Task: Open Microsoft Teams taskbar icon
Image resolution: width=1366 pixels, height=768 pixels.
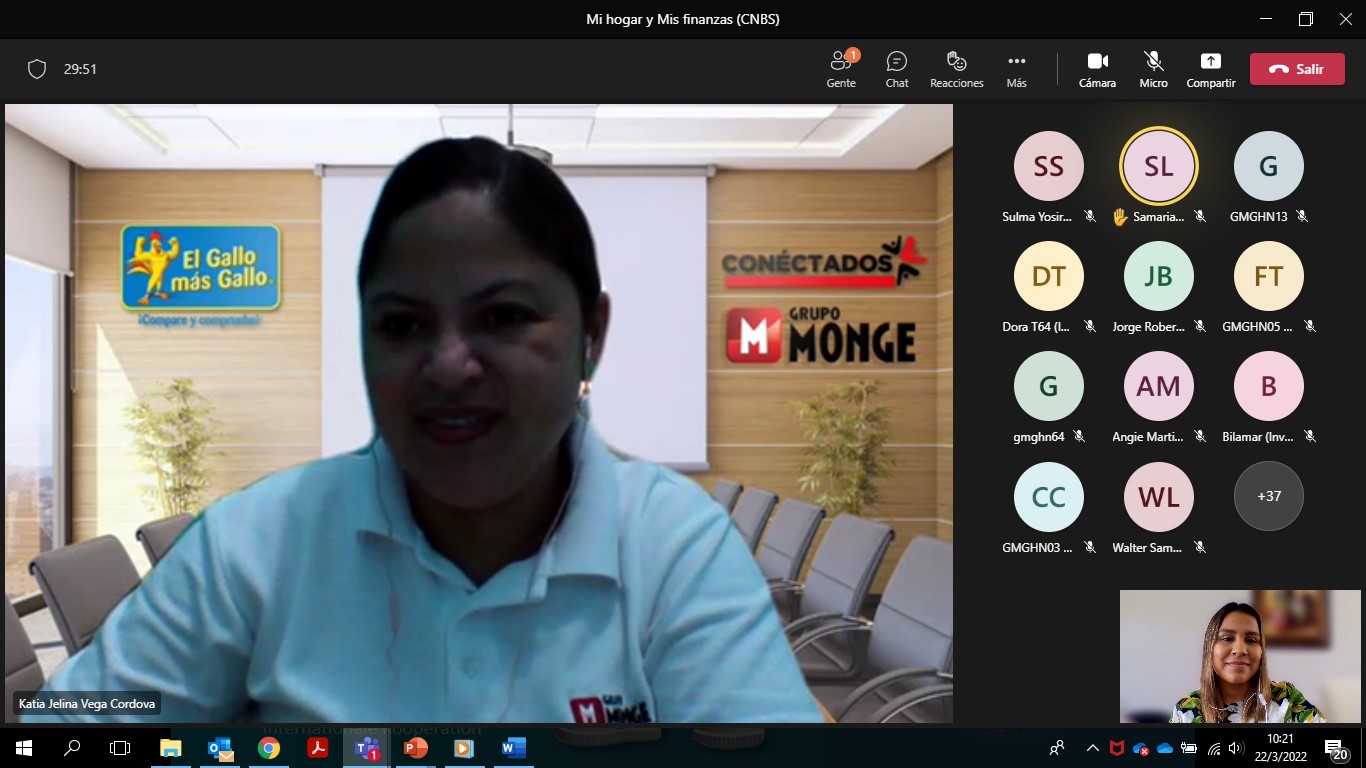Action: click(x=367, y=748)
